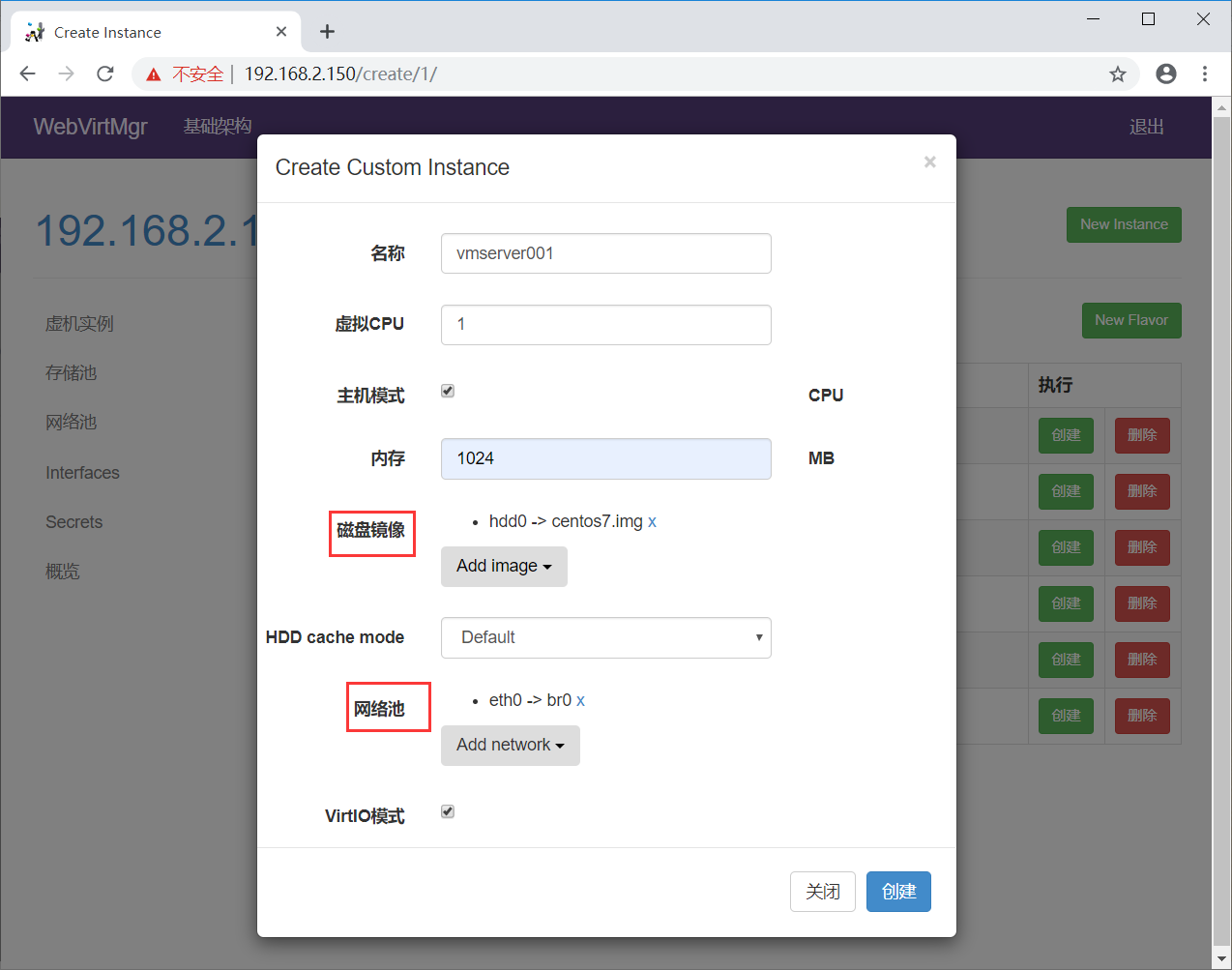
Task: Remove hdd0 centos7.img with x
Action: [652, 522]
